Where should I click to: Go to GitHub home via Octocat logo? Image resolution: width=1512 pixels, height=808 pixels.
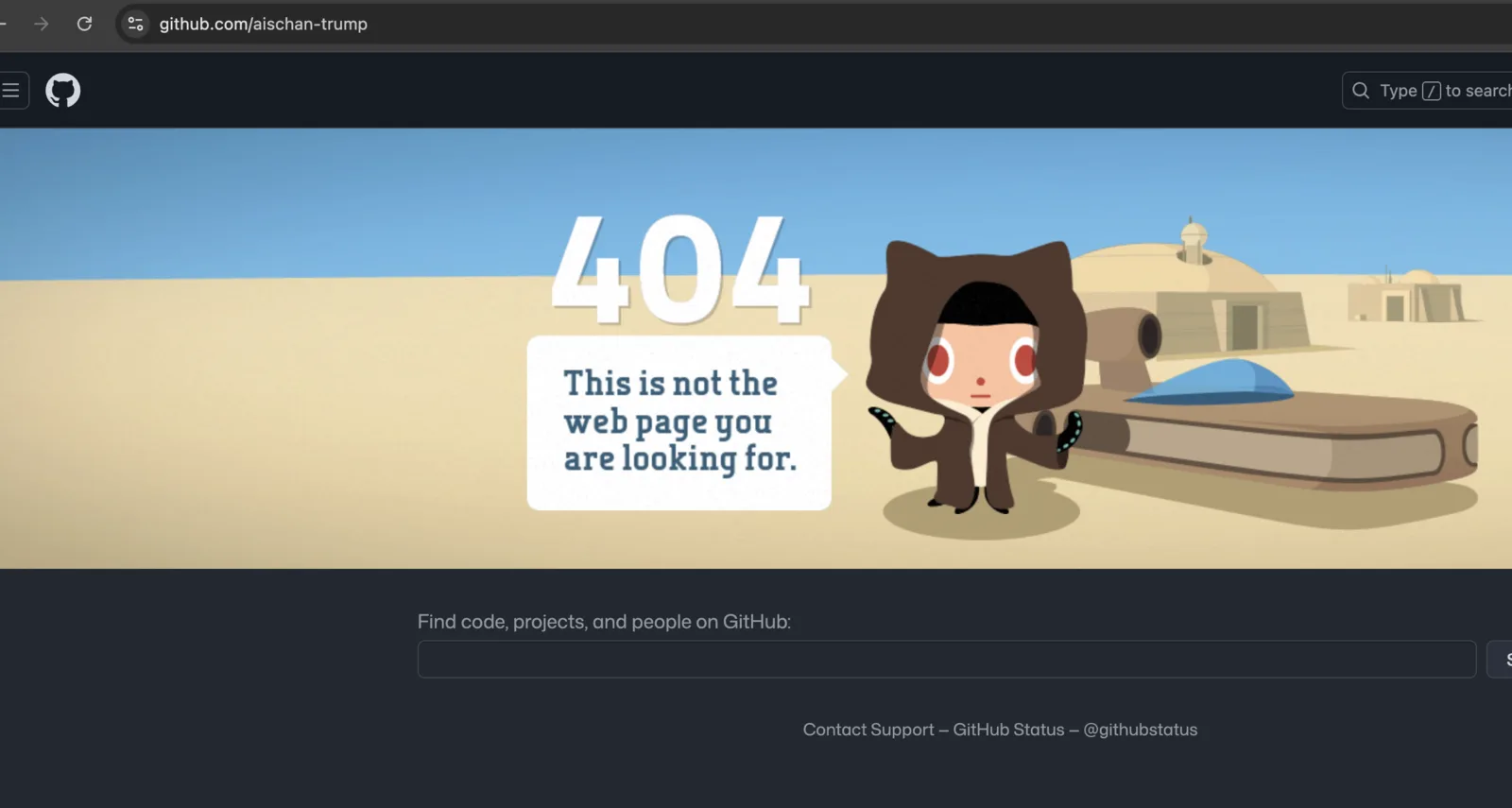(x=63, y=91)
